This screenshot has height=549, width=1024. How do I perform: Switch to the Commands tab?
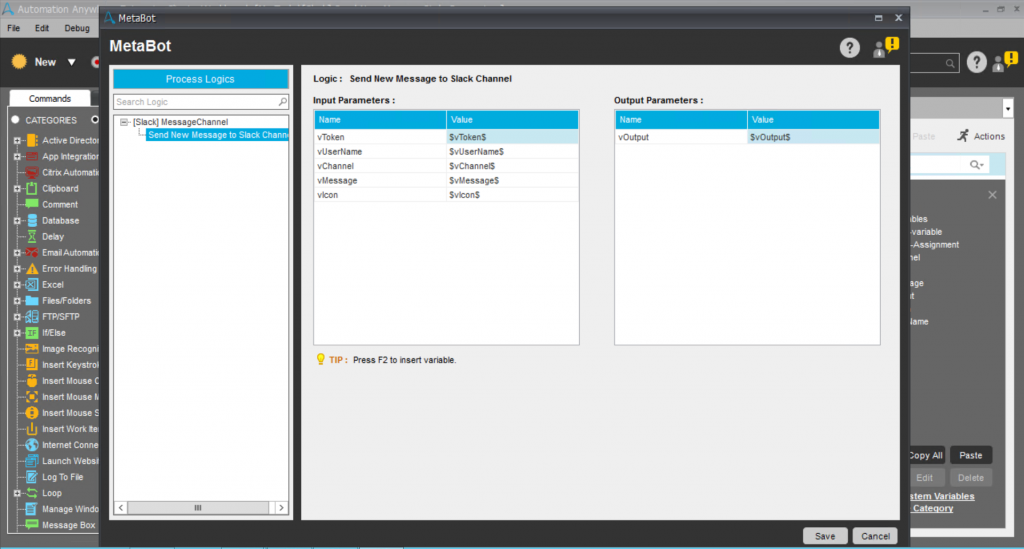[x=49, y=98]
